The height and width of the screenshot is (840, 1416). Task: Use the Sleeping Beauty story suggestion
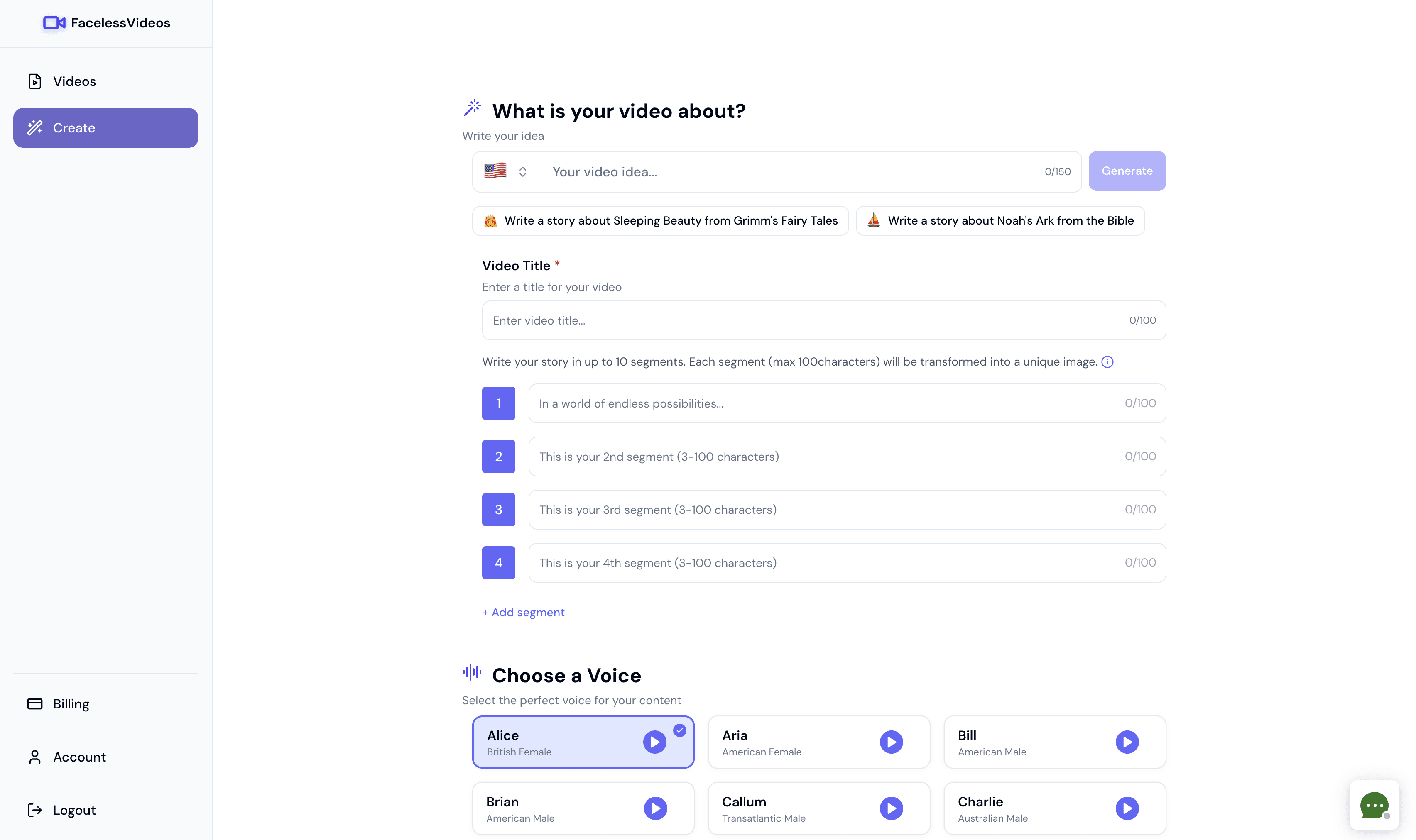660,221
